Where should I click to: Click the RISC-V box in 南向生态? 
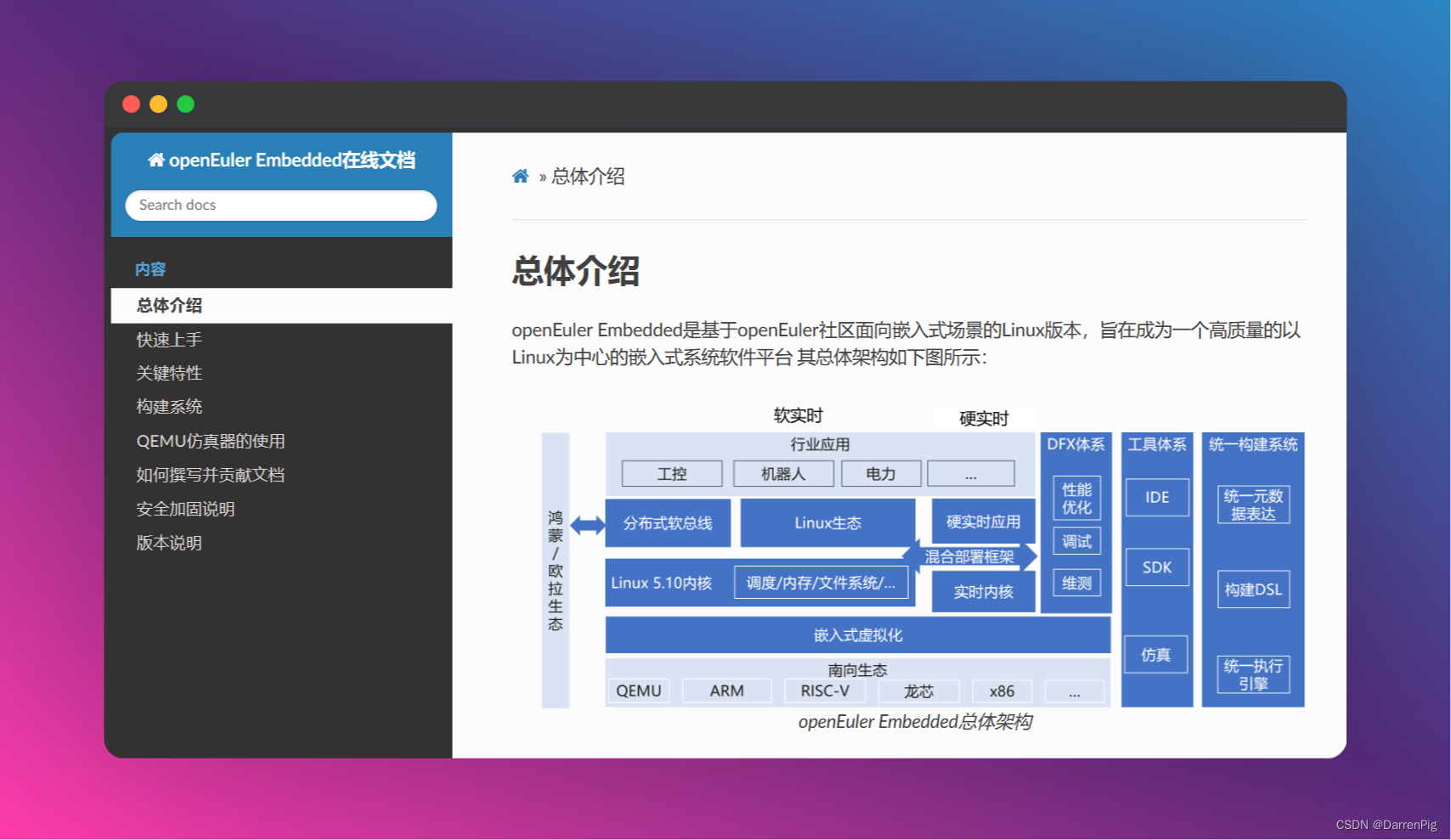(x=825, y=691)
